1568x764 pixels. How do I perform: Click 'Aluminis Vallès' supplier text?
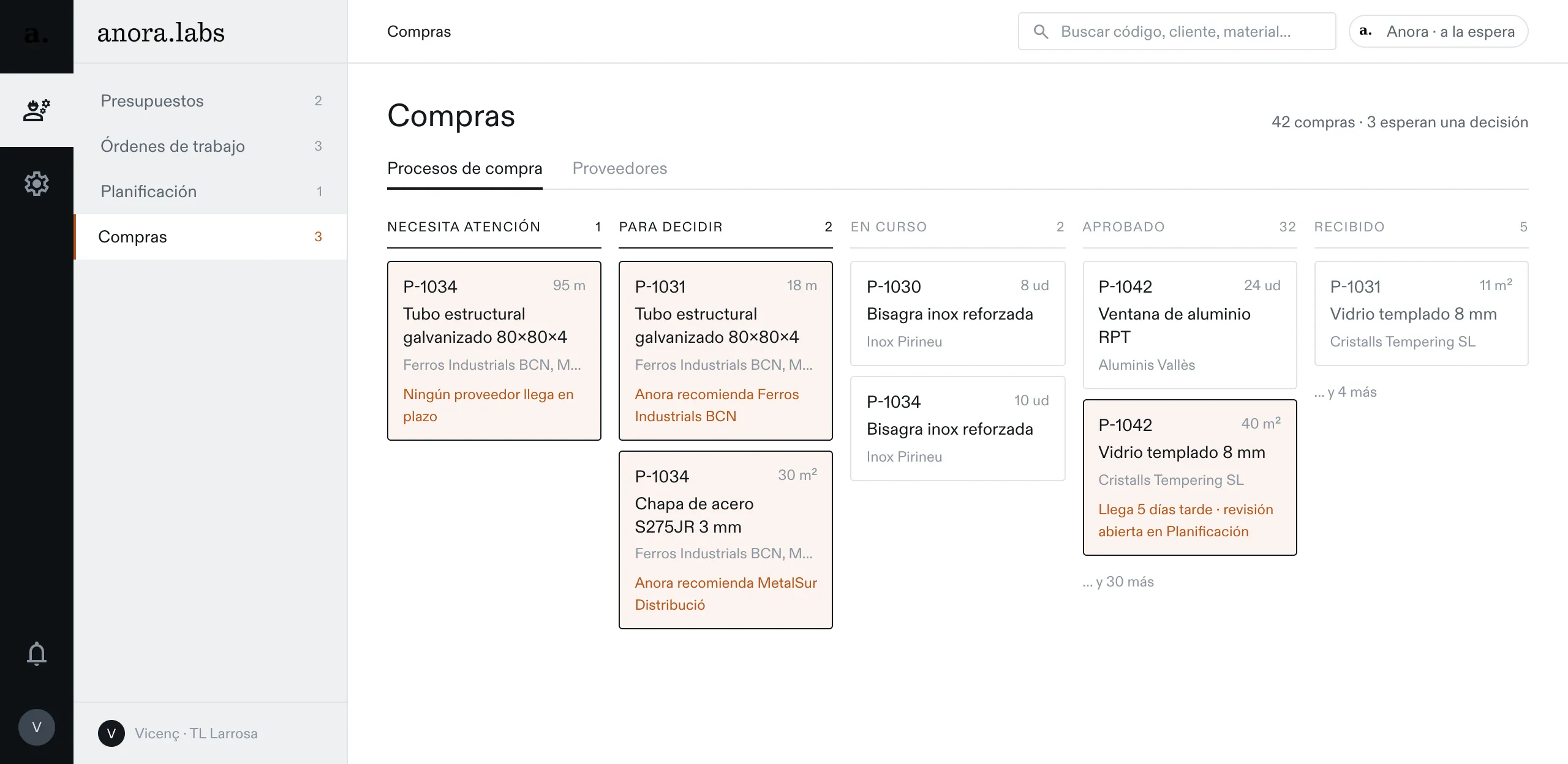point(1147,365)
